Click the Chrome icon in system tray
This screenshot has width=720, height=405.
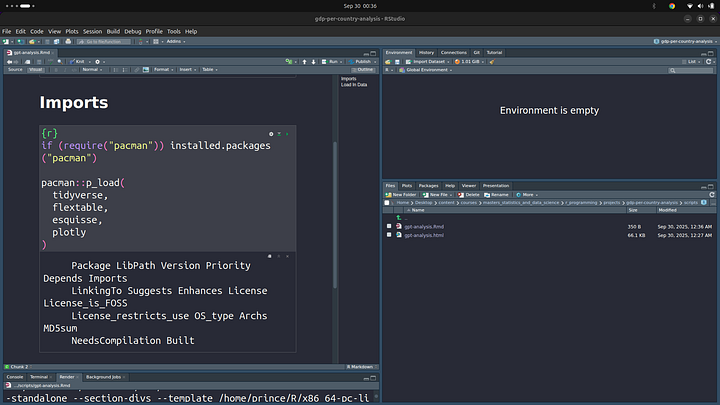tap(672, 6)
